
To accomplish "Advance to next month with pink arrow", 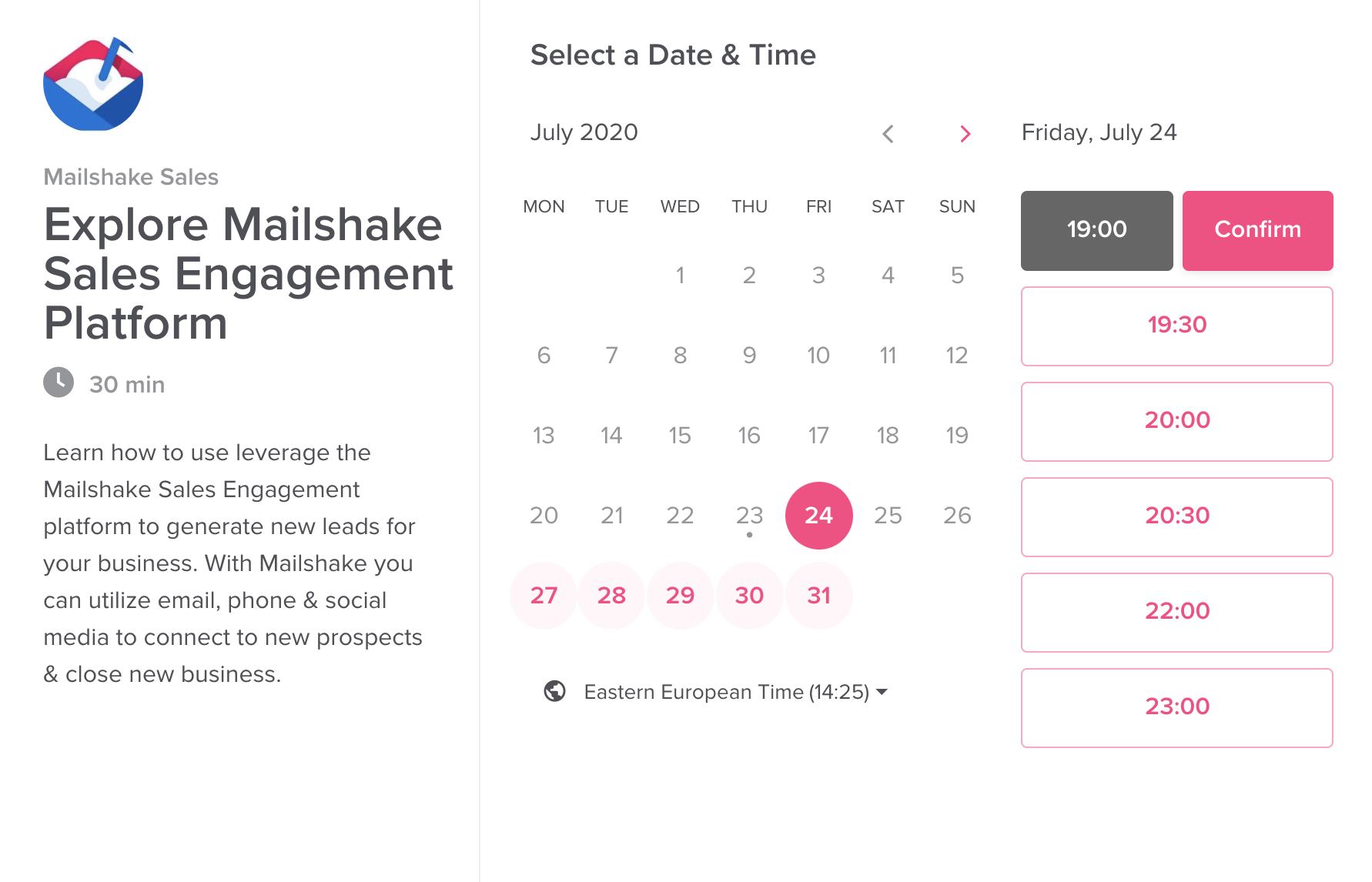I will (965, 134).
